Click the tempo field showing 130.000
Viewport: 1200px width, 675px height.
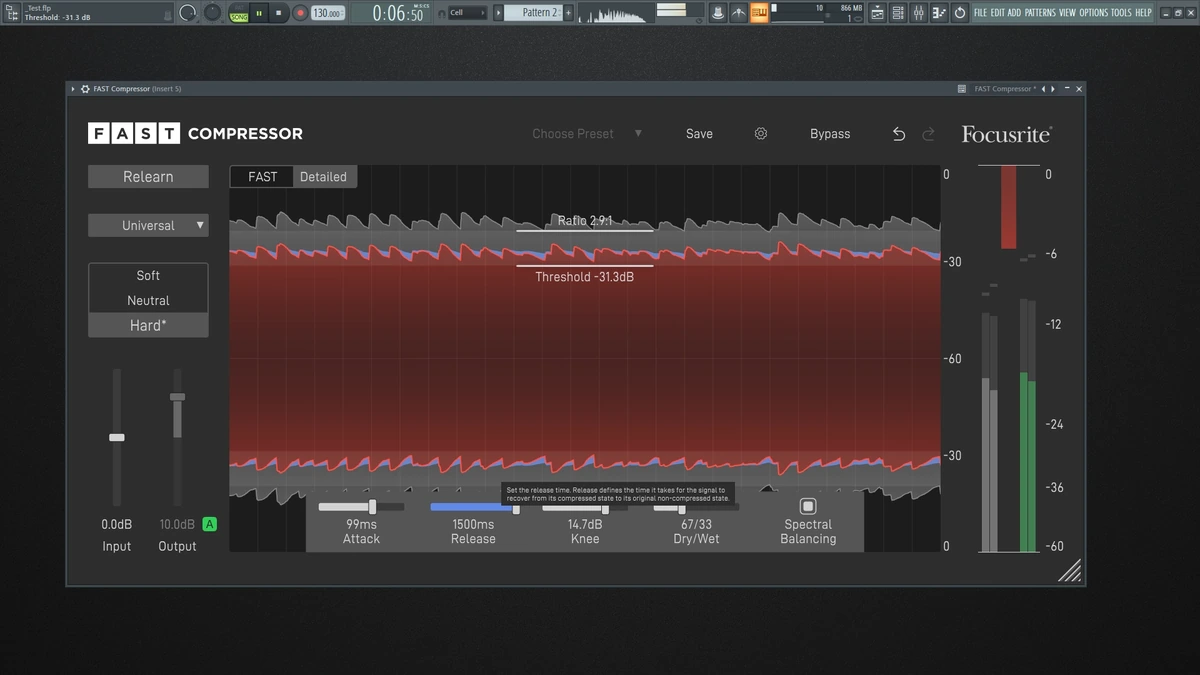click(x=326, y=13)
